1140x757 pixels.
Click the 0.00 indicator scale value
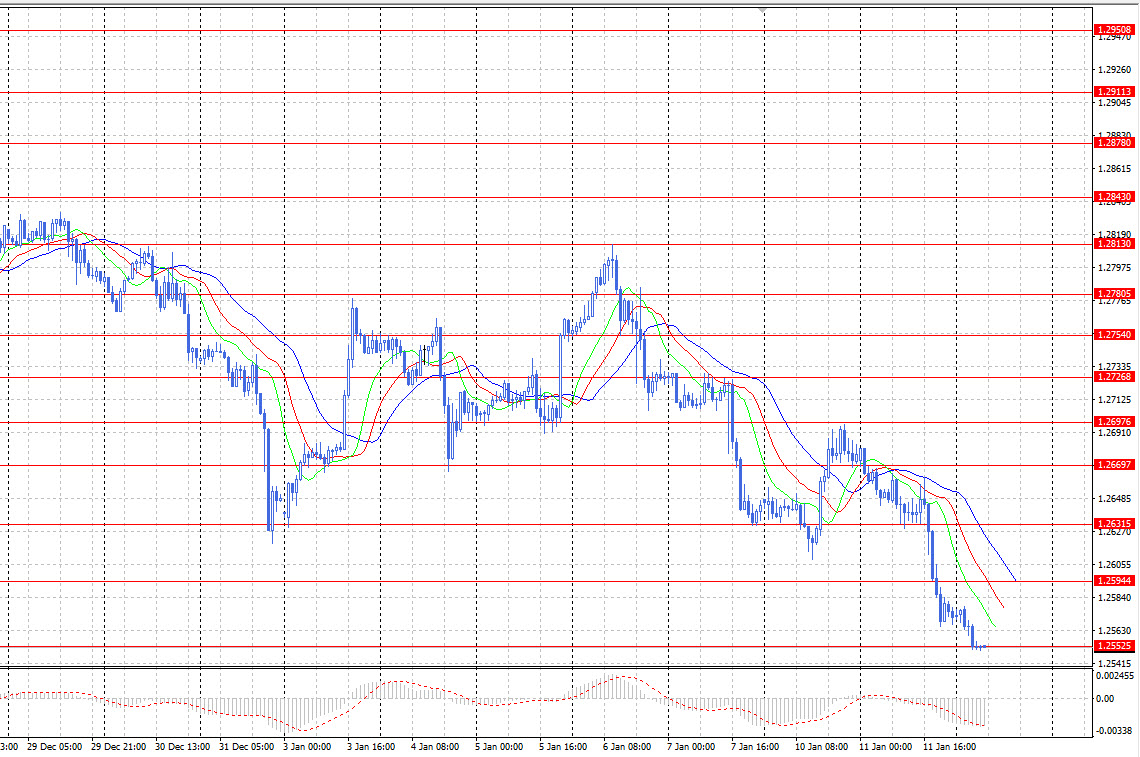pos(1104,699)
